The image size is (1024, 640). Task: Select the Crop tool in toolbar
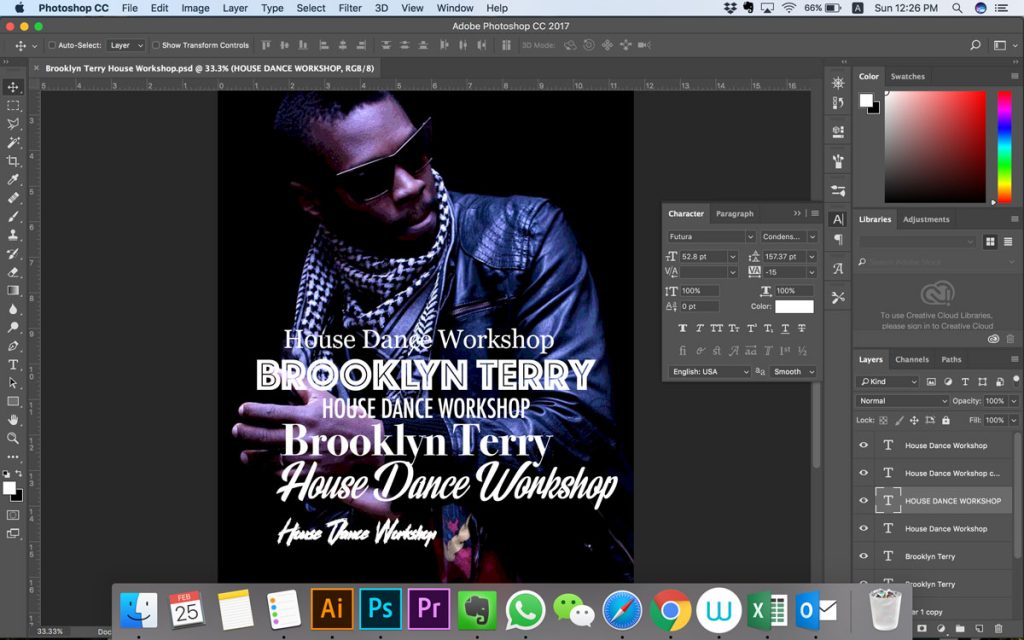click(x=13, y=161)
